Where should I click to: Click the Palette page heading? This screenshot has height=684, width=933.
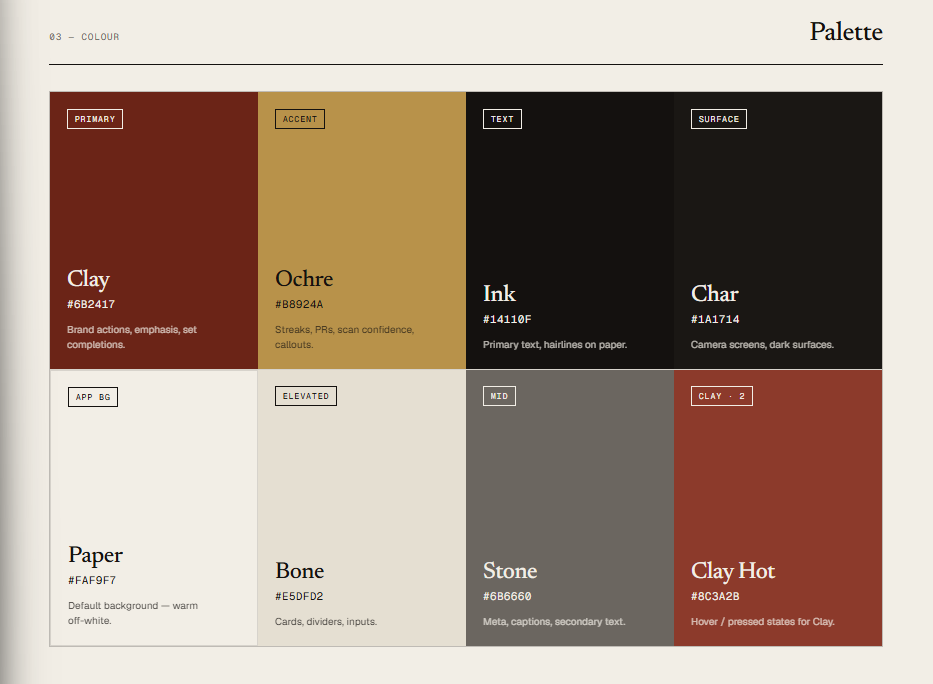pyautogui.click(x=846, y=32)
